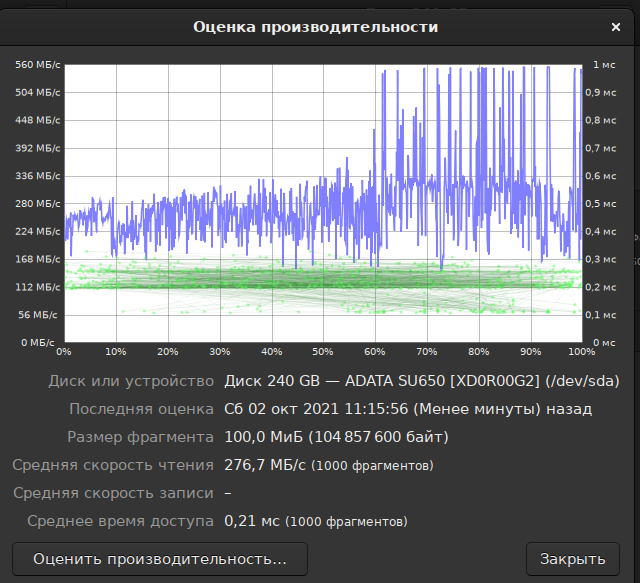Click the '560 МБ/с' axis label
The height and width of the screenshot is (583, 640).
tap(38, 65)
